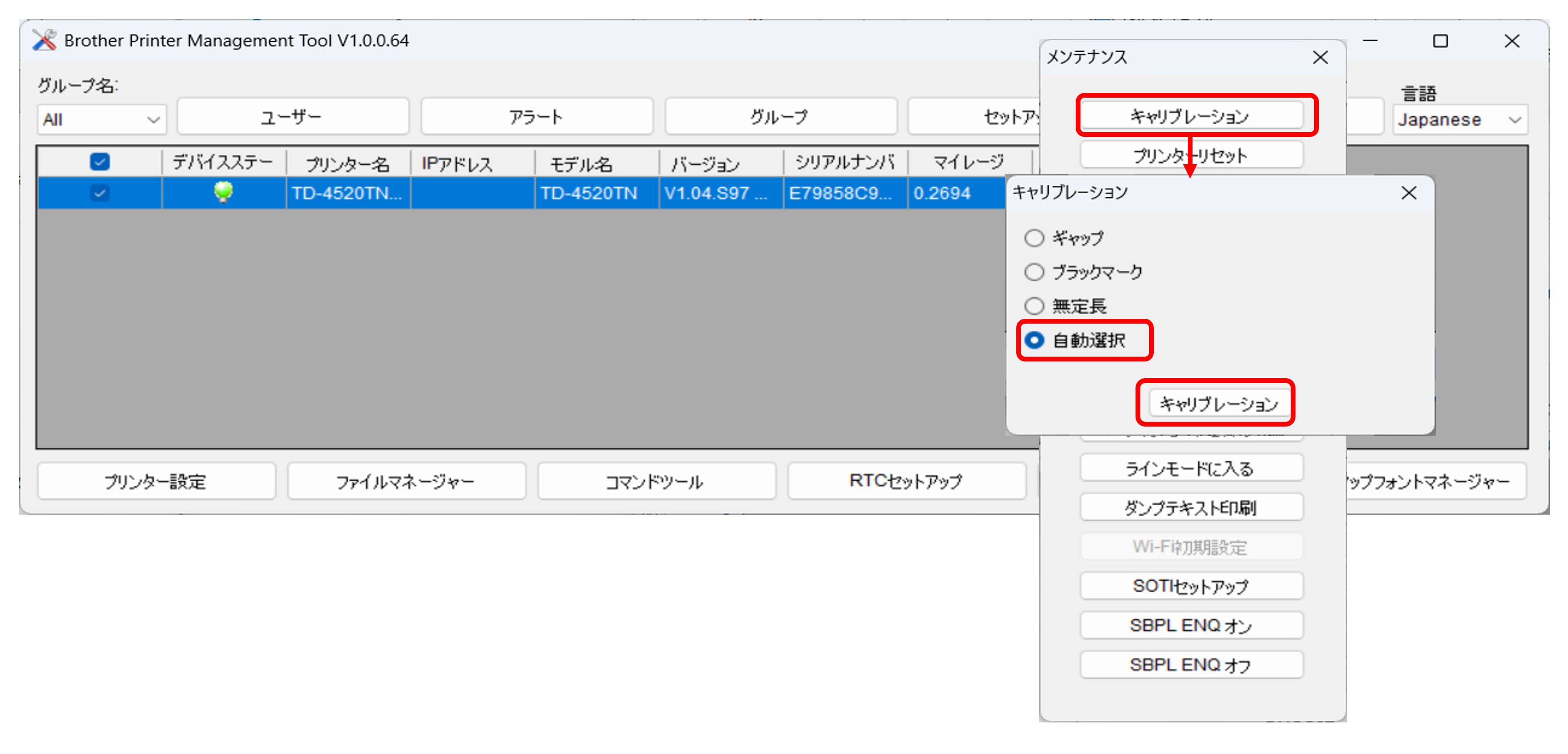Expand the Japanese language dropdown
Viewport: 1568px width, 754px height.
click(1460, 119)
